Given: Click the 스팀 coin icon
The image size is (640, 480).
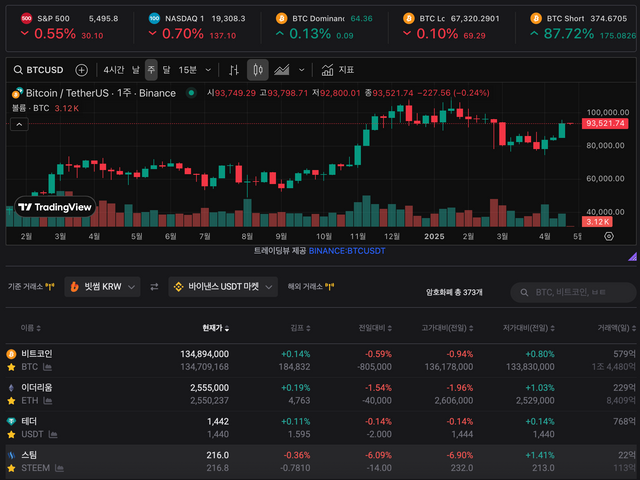Looking at the screenshot, I should point(11,455).
